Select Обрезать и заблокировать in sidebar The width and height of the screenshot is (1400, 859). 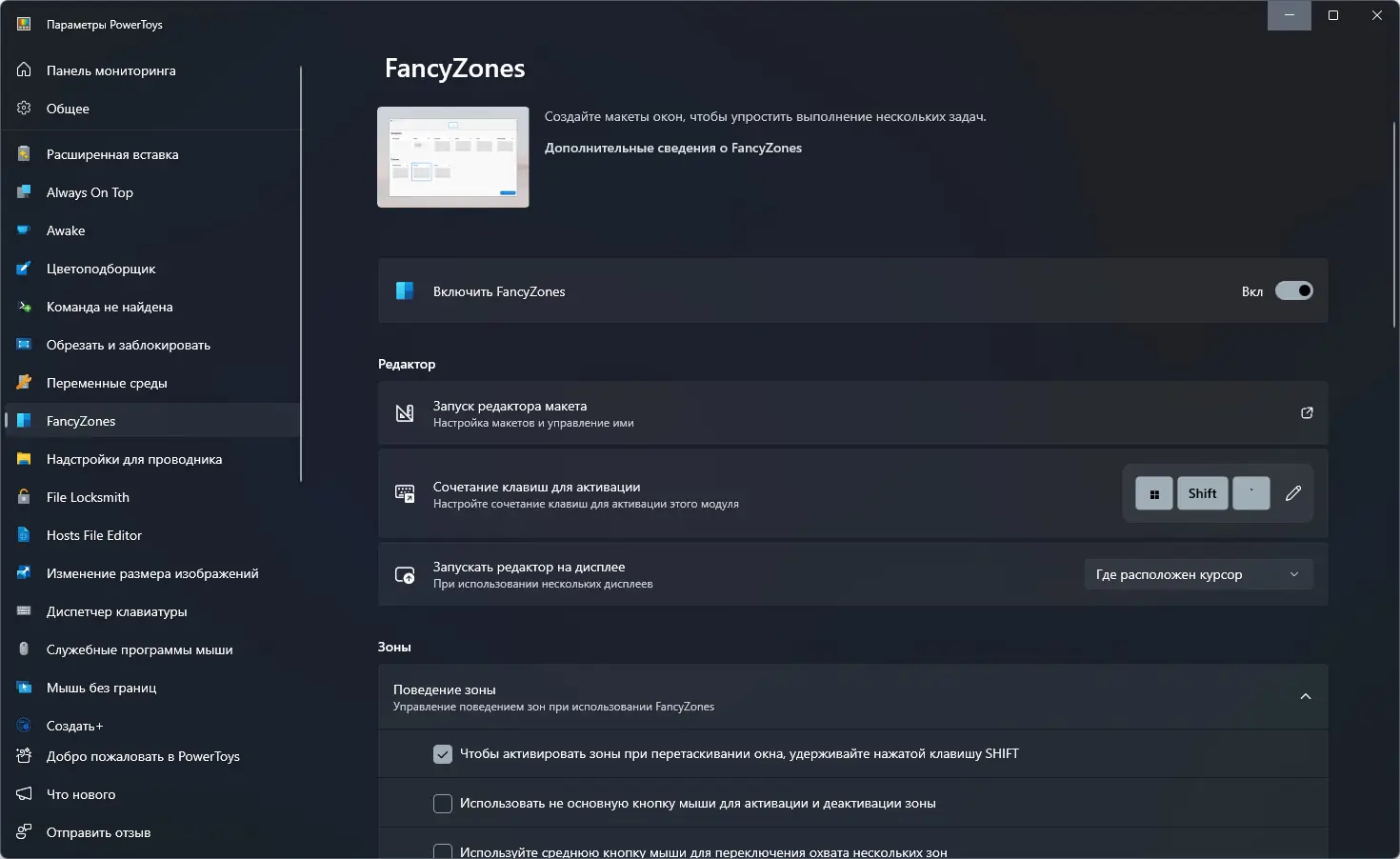(152, 345)
